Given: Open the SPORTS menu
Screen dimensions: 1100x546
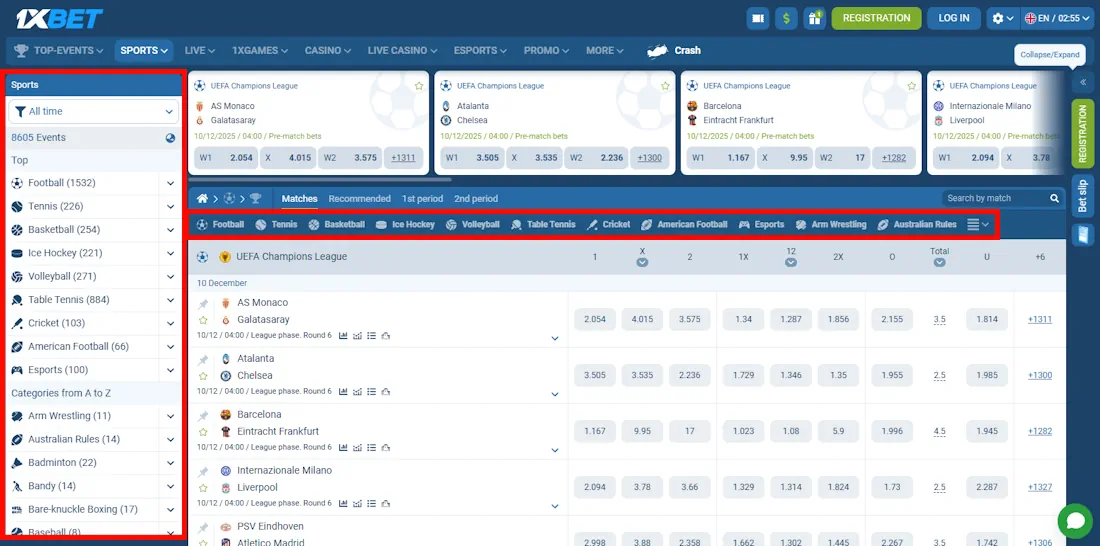Looking at the screenshot, I should [144, 51].
